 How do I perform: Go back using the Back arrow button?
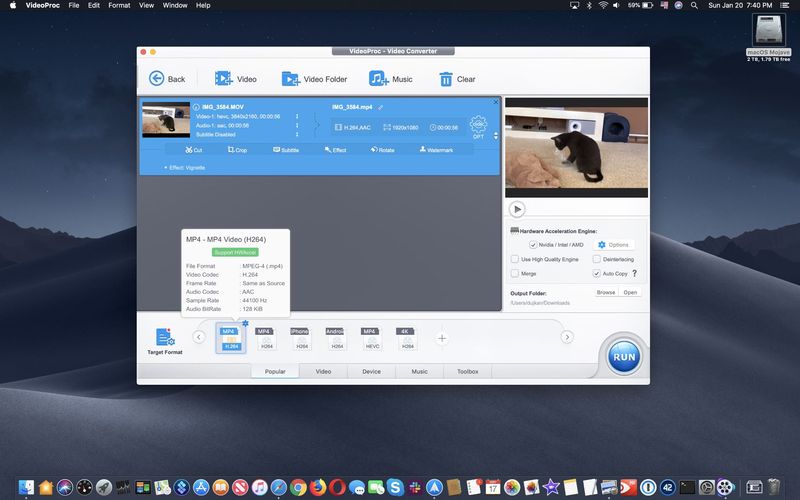pyautogui.click(x=167, y=79)
